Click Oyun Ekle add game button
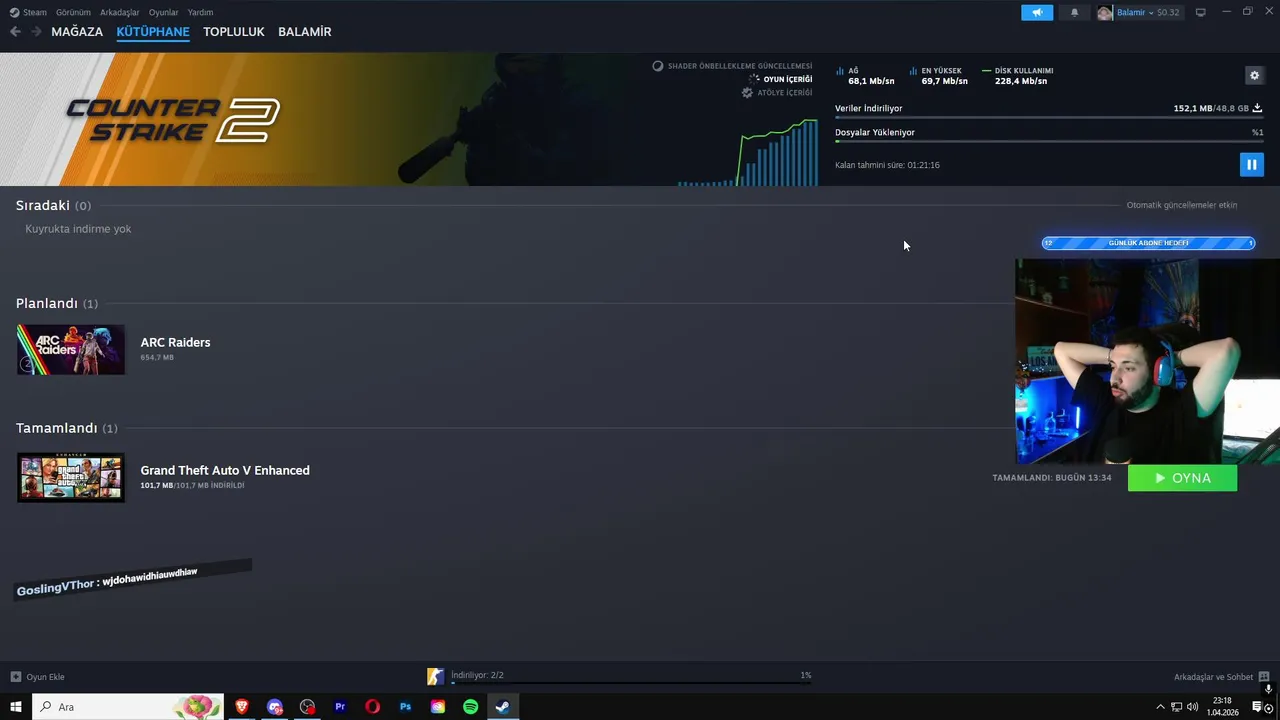This screenshot has height=720, width=1280. pos(37,677)
